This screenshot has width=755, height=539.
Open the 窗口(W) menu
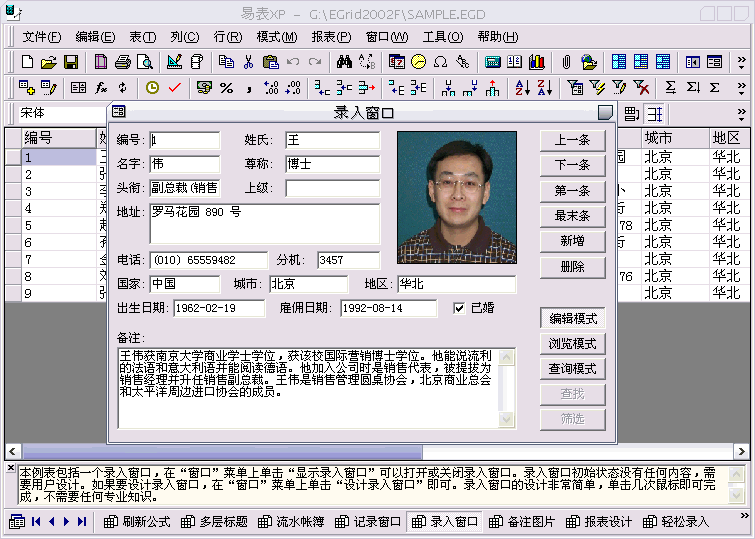click(x=387, y=37)
